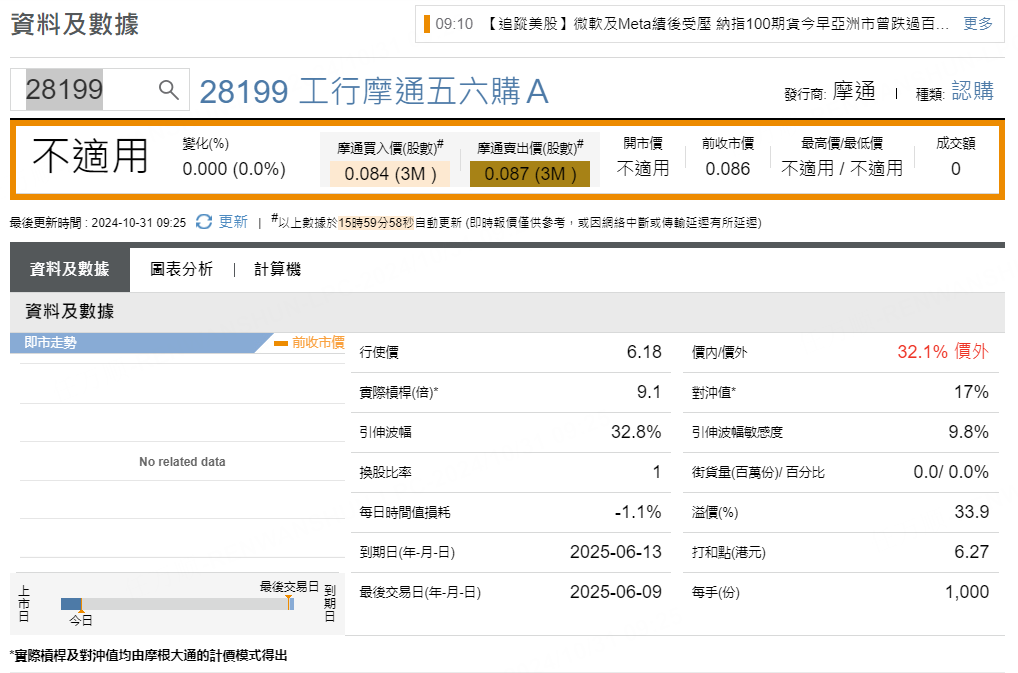
Task: Click the 溢價(%) value 33.9
Action: [971, 512]
